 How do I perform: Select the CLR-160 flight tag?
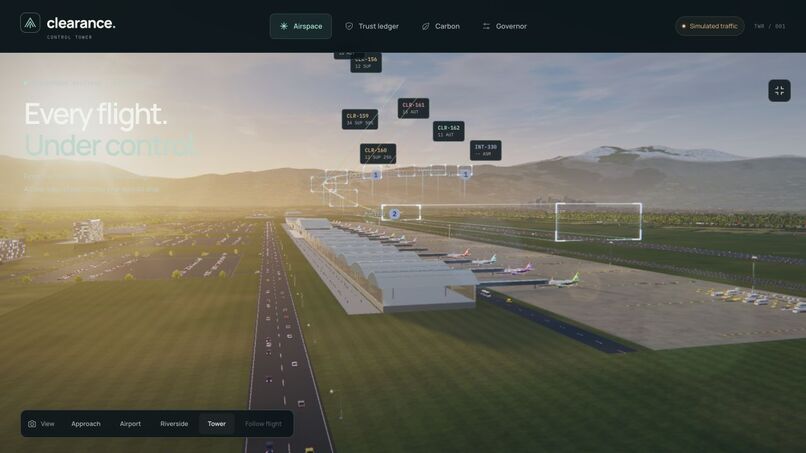pos(378,154)
